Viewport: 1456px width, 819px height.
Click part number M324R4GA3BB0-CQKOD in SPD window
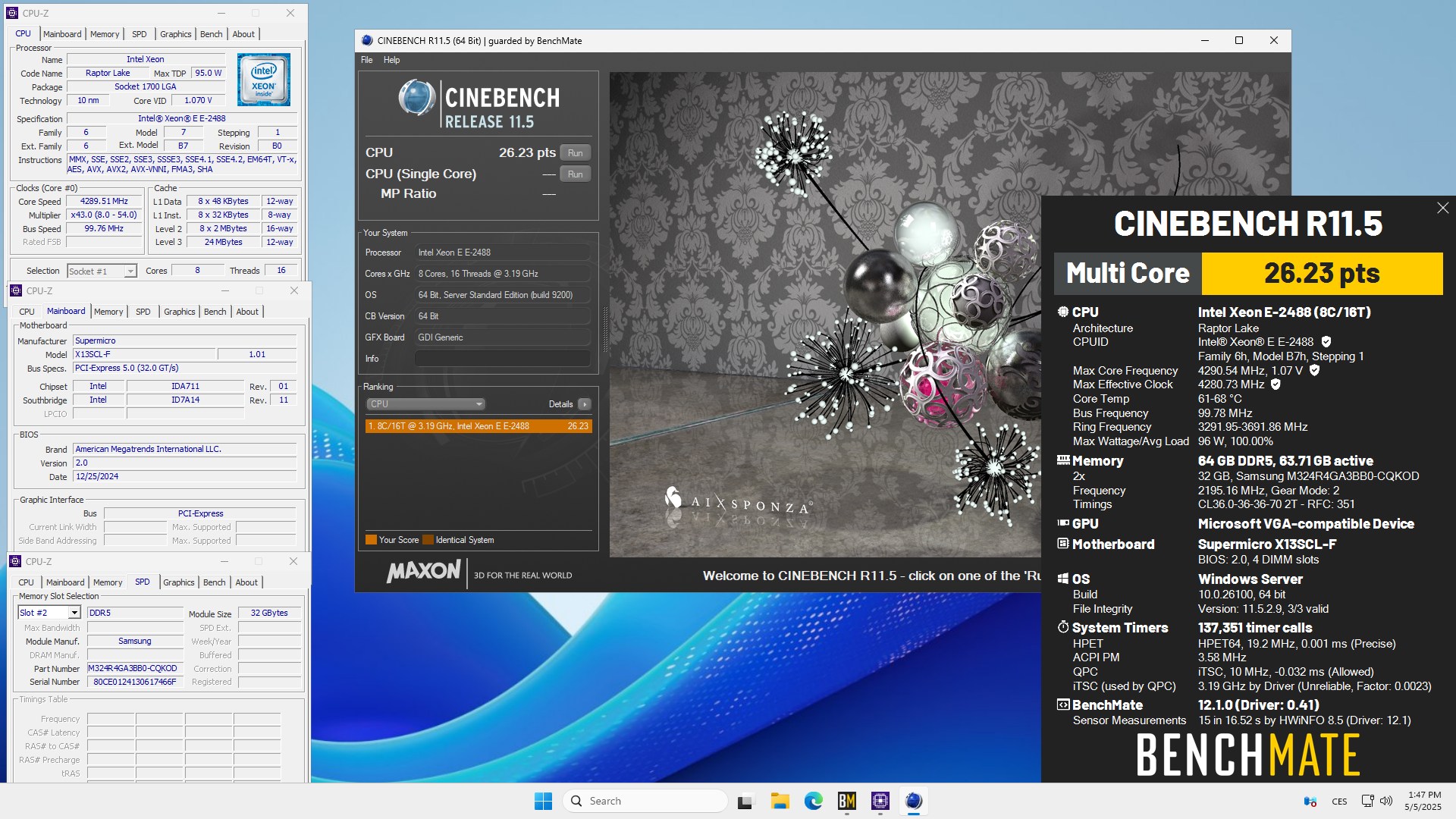pos(135,669)
